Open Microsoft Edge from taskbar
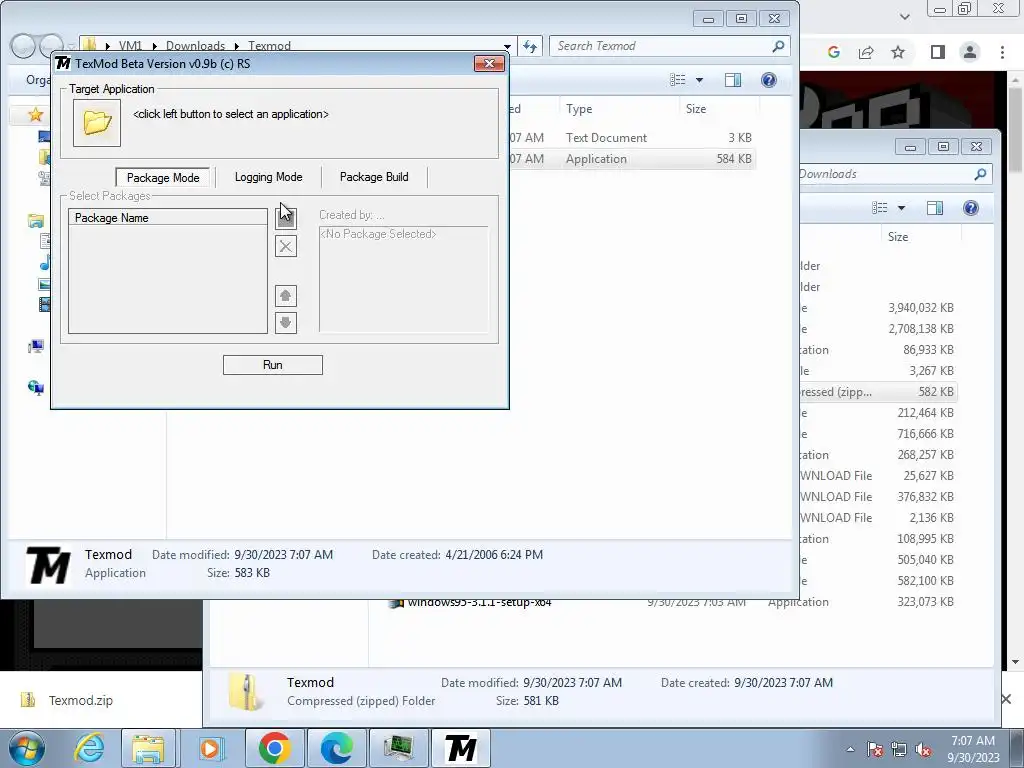This screenshot has width=1024, height=768. [x=336, y=748]
